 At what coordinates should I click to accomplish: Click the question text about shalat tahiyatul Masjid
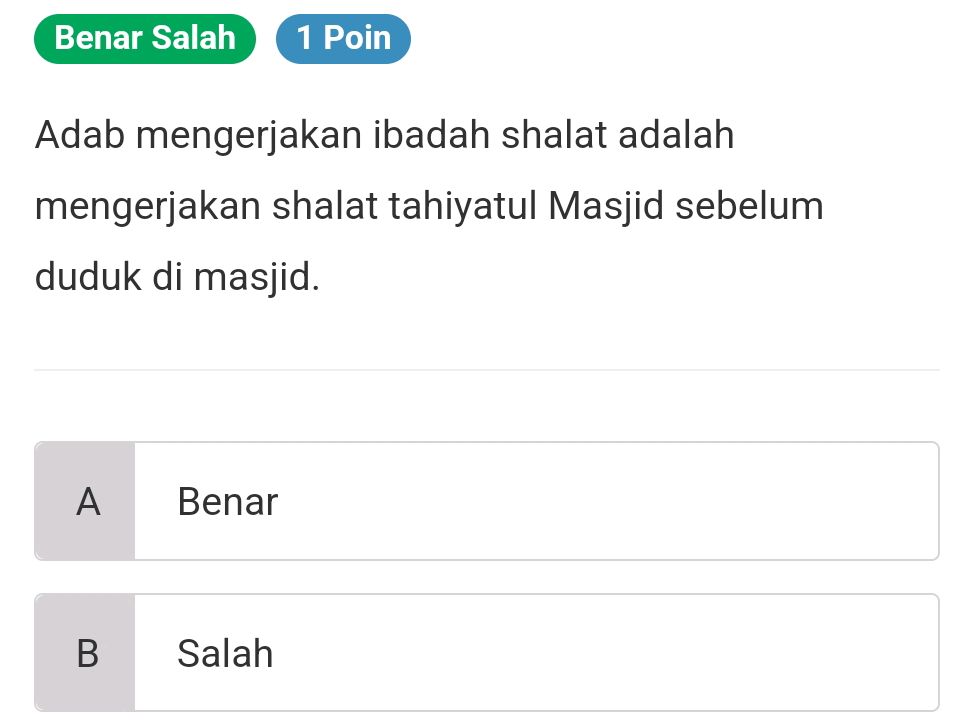(x=430, y=205)
